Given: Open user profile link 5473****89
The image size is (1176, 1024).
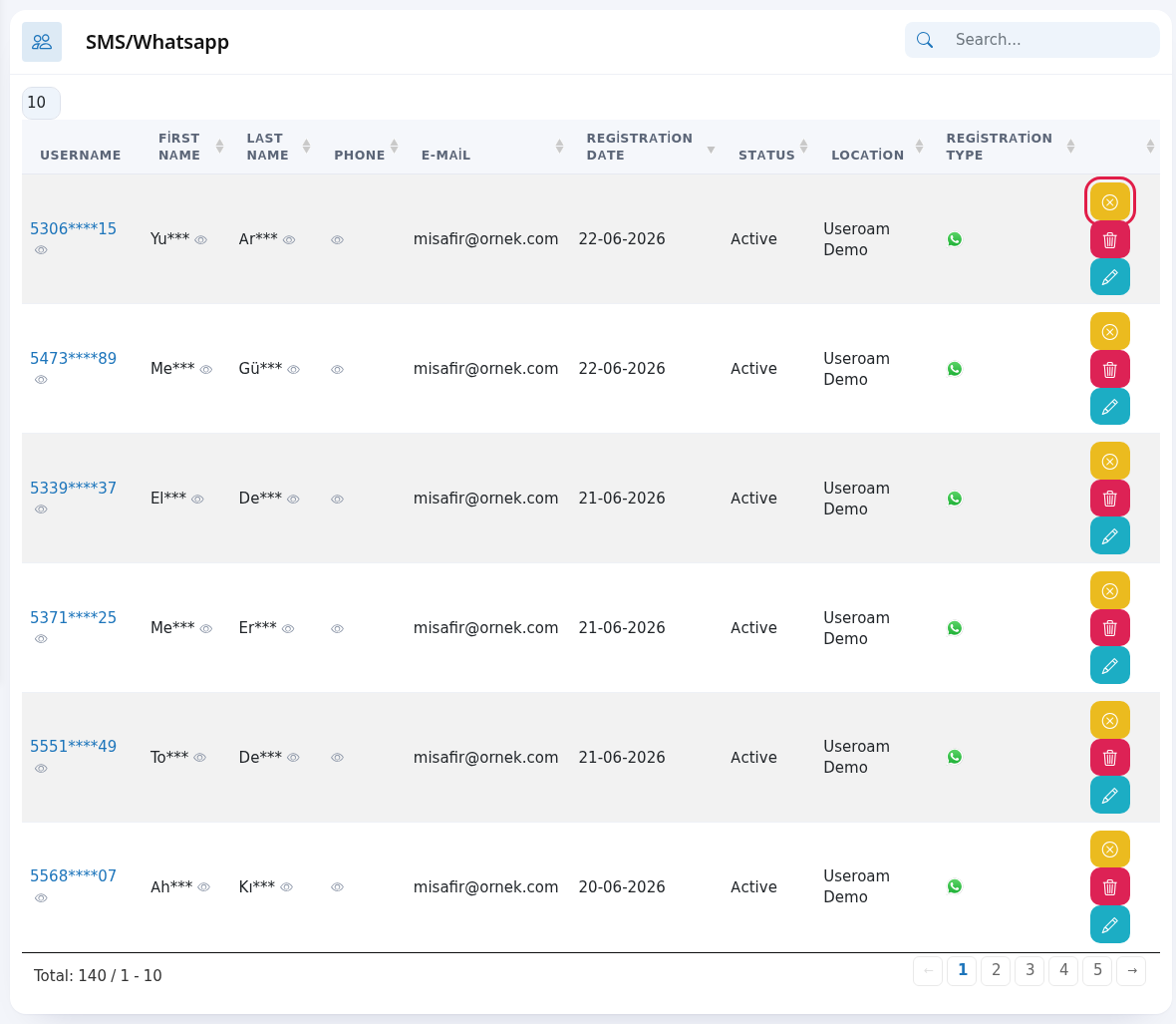Looking at the screenshot, I should [x=74, y=359].
